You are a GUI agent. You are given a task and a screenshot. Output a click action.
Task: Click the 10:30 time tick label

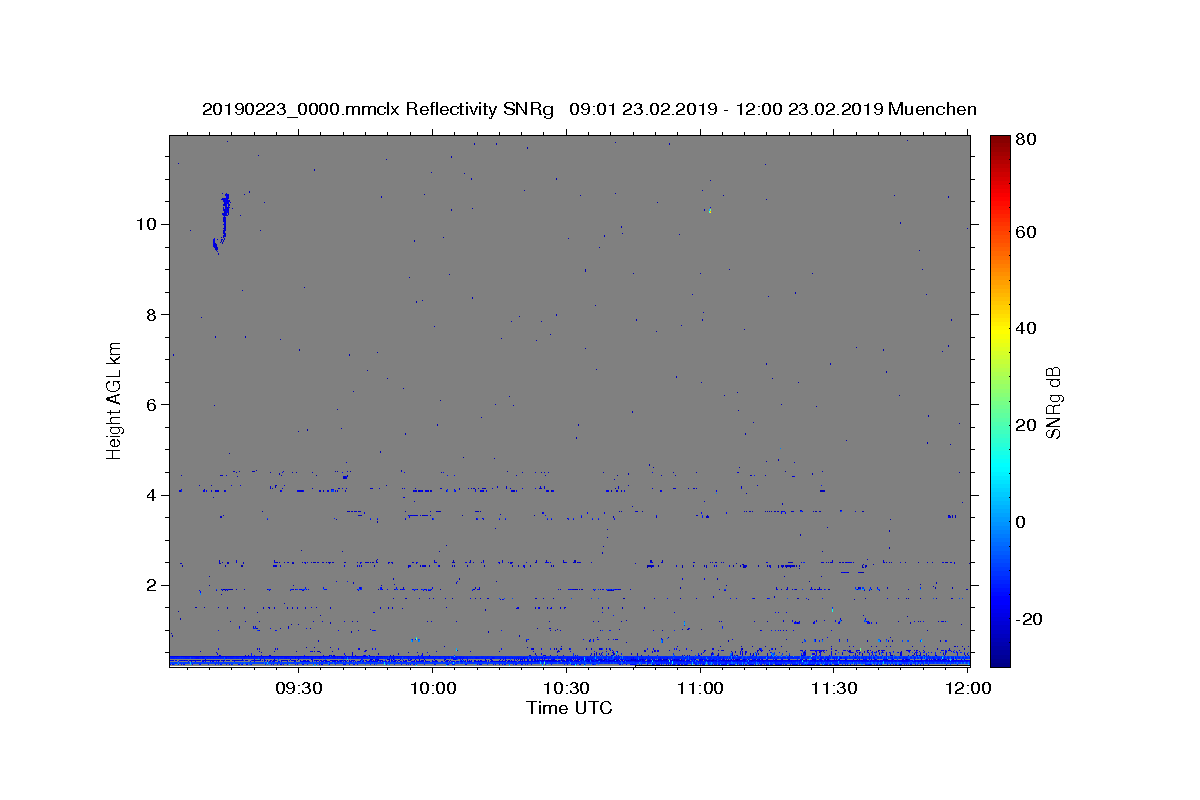566,688
